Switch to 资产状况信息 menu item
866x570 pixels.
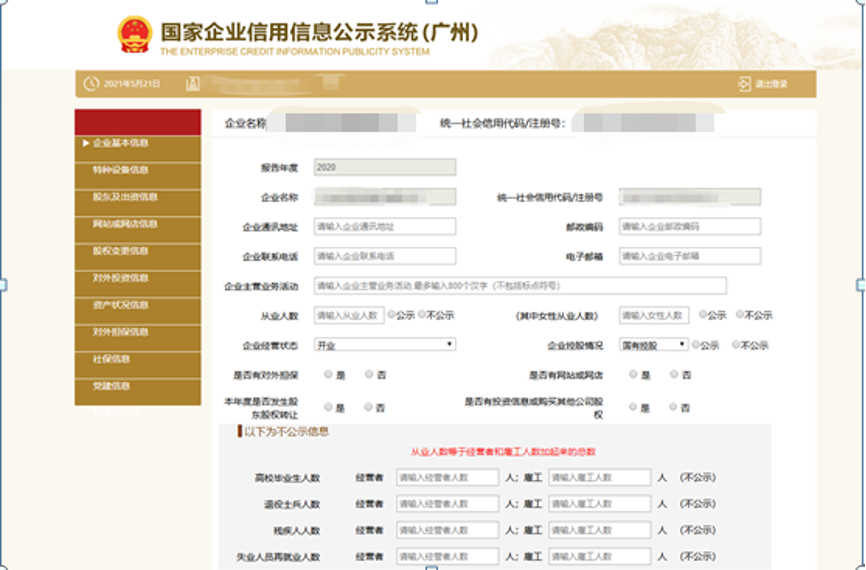pos(120,305)
